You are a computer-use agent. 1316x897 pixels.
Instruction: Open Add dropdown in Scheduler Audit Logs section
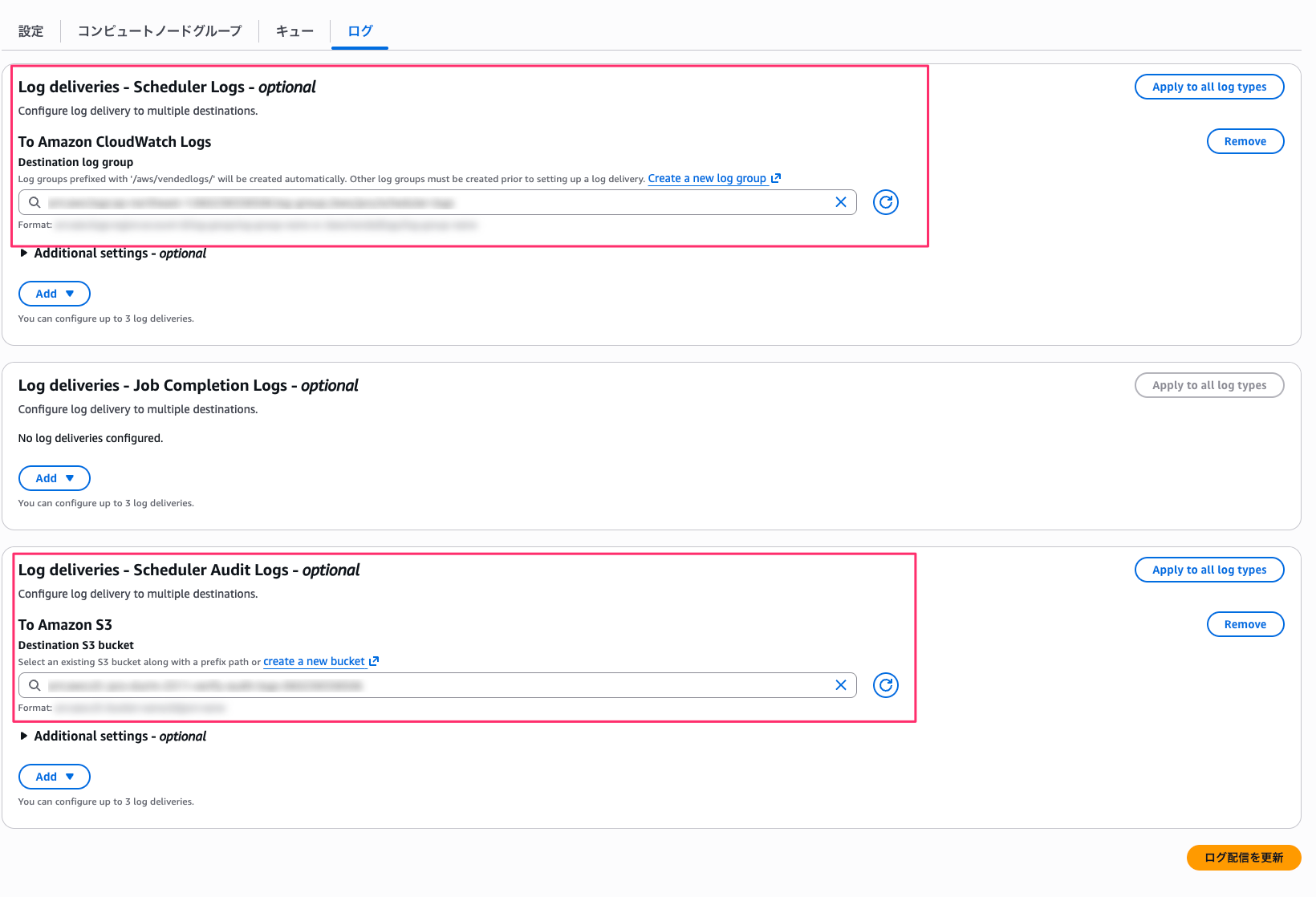point(55,777)
